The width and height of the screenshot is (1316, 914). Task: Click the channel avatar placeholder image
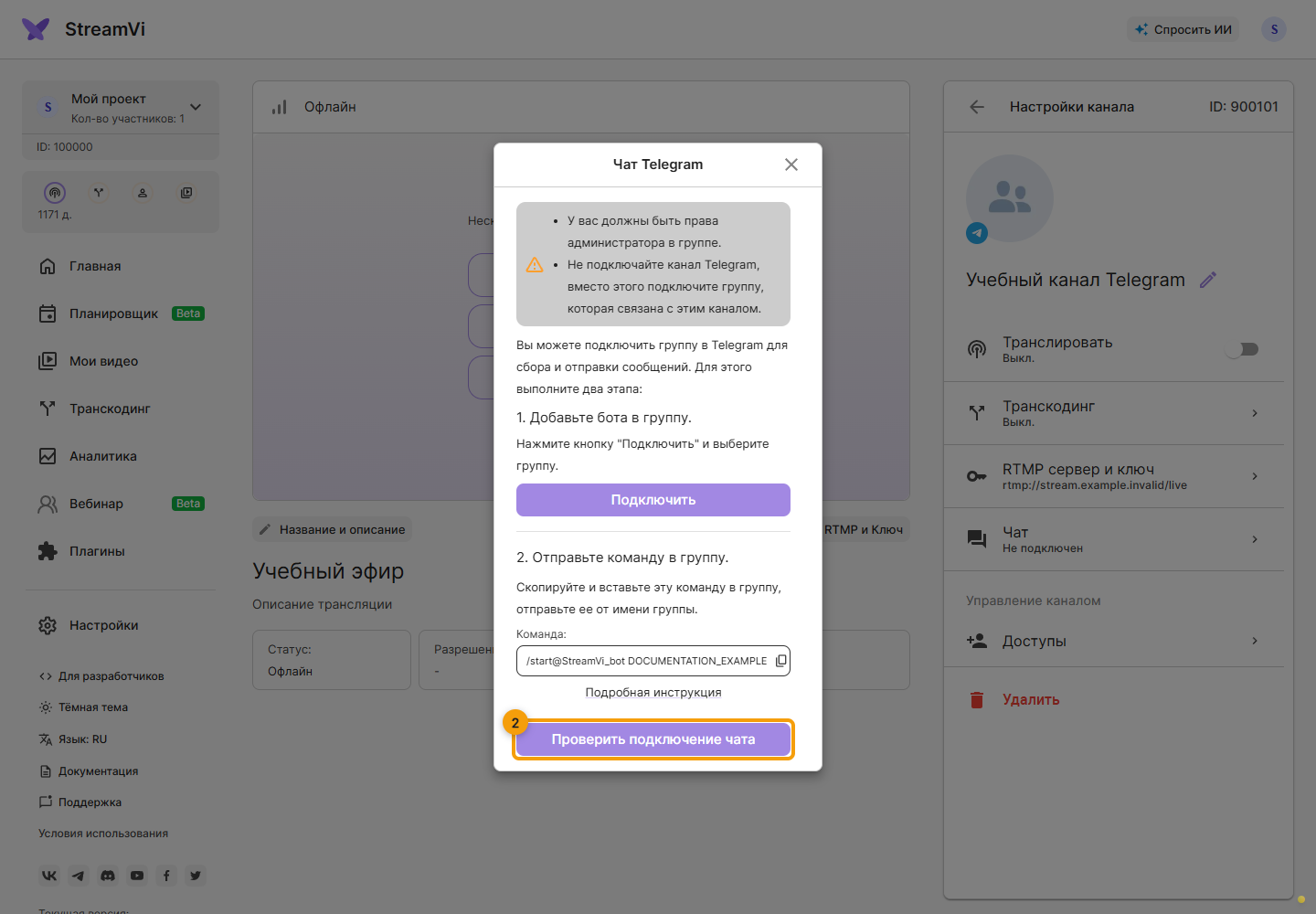[1010, 198]
